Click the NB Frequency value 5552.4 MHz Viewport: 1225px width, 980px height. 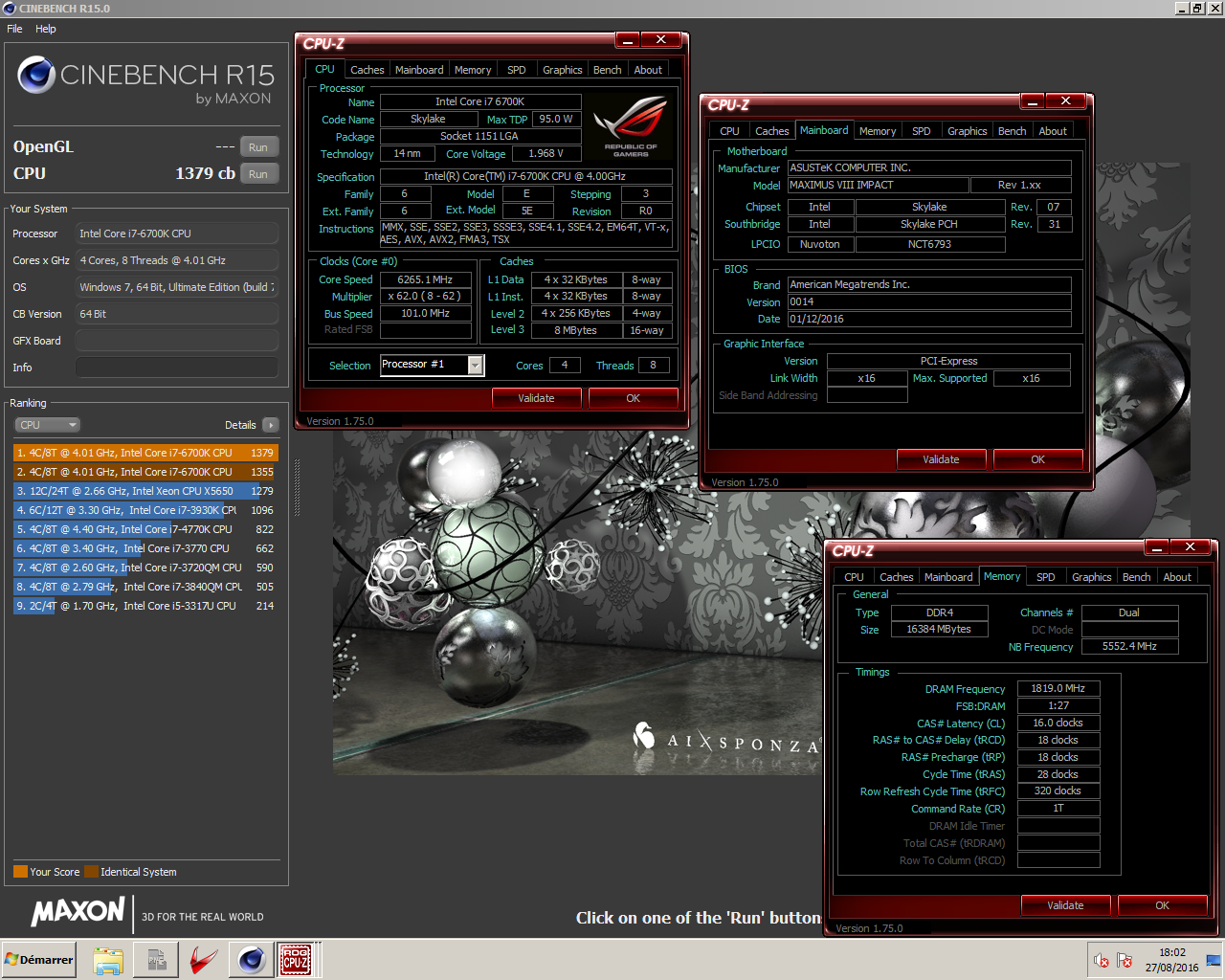coord(1129,646)
